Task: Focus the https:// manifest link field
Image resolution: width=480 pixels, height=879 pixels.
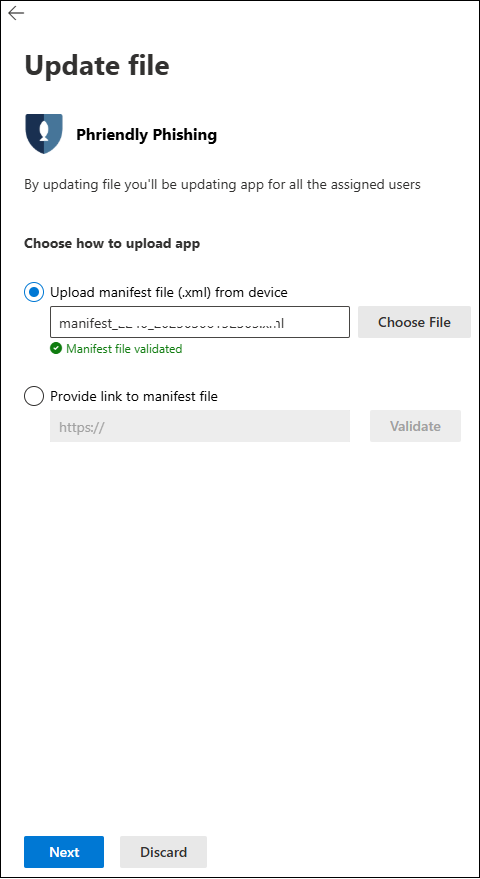Action: click(200, 426)
